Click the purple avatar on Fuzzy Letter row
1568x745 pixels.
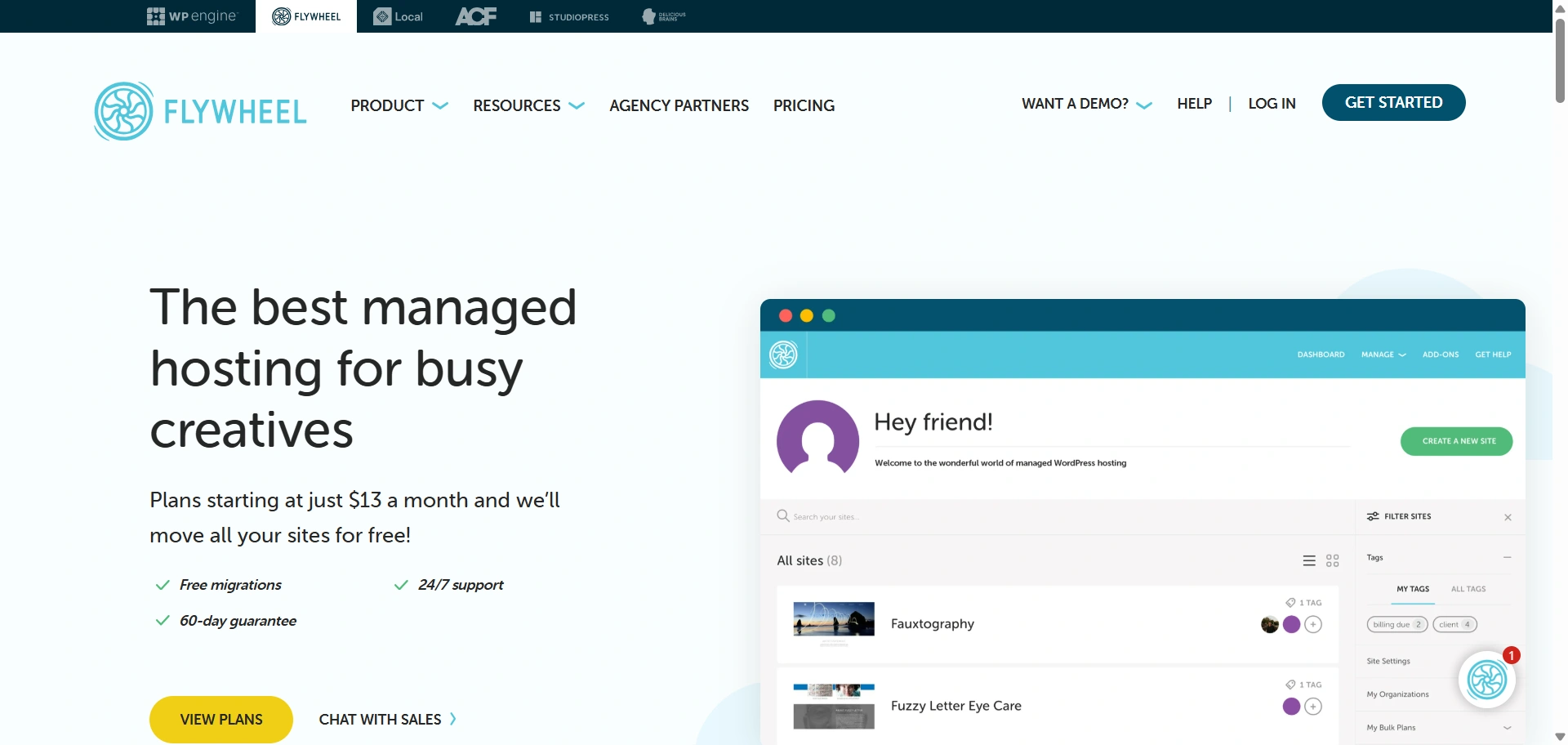click(1291, 707)
